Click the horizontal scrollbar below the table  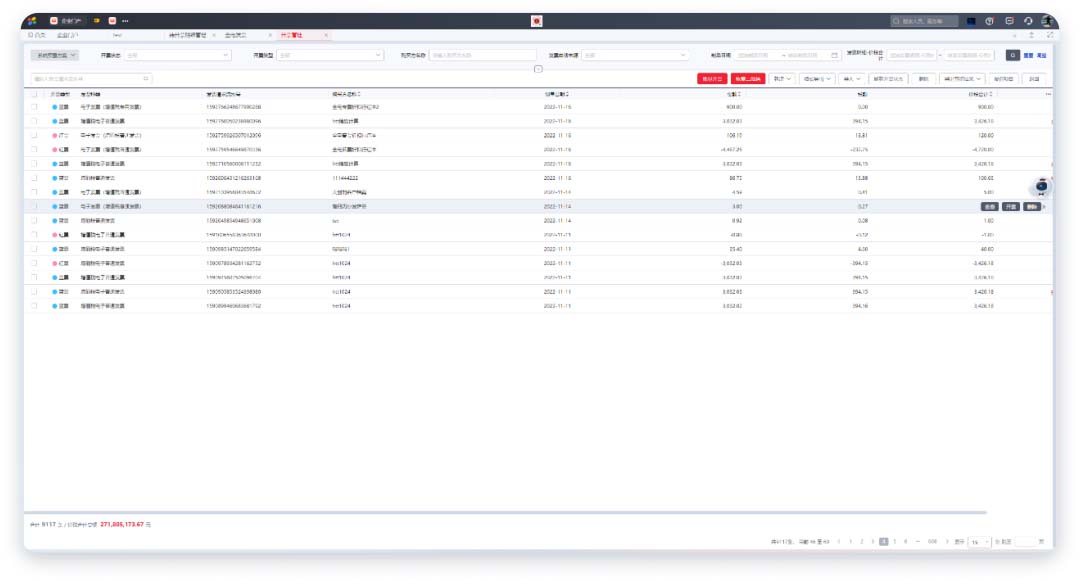(505, 512)
